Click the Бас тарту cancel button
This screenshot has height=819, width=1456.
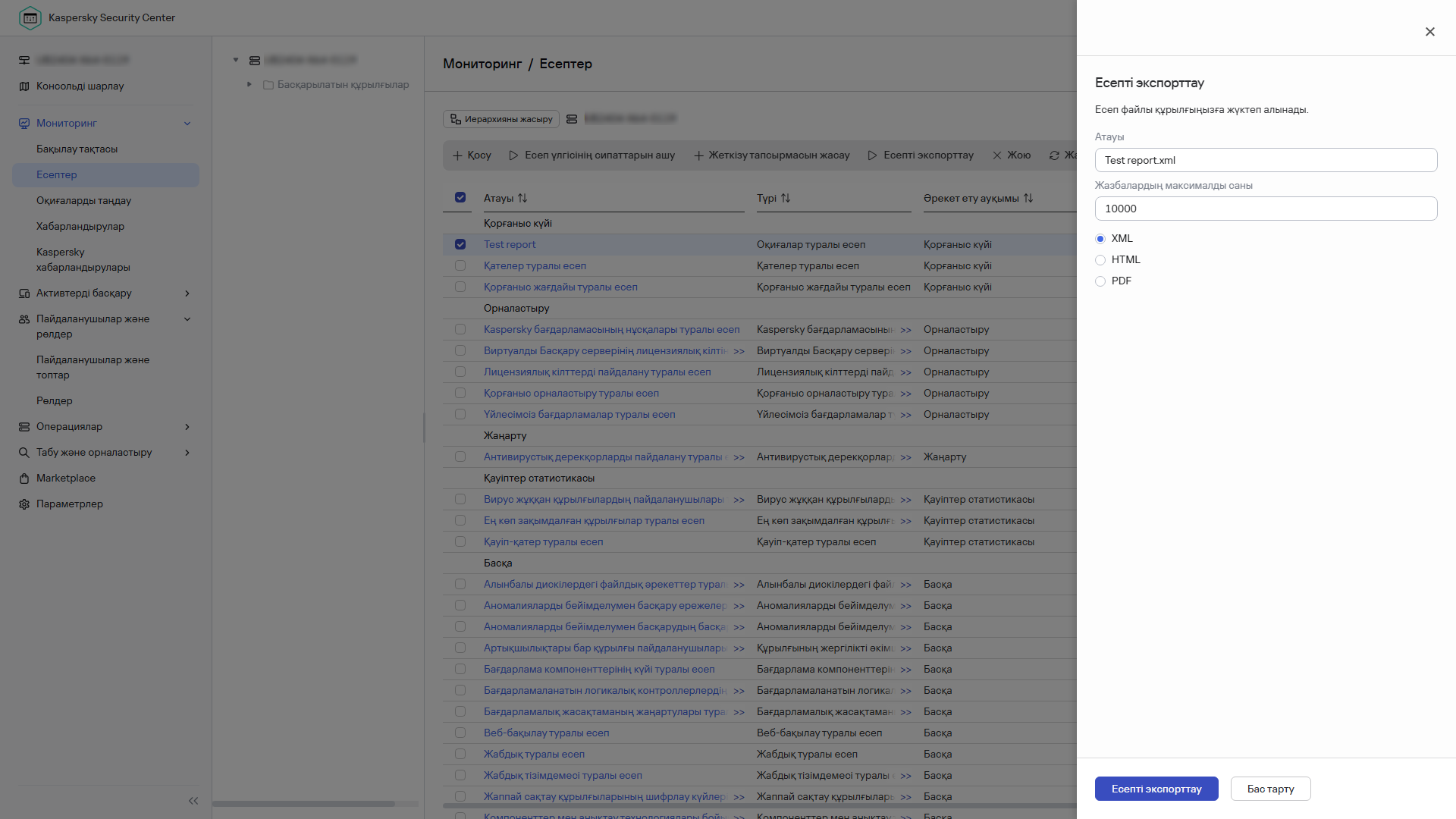pyautogui.click(x=1270, y=789)
